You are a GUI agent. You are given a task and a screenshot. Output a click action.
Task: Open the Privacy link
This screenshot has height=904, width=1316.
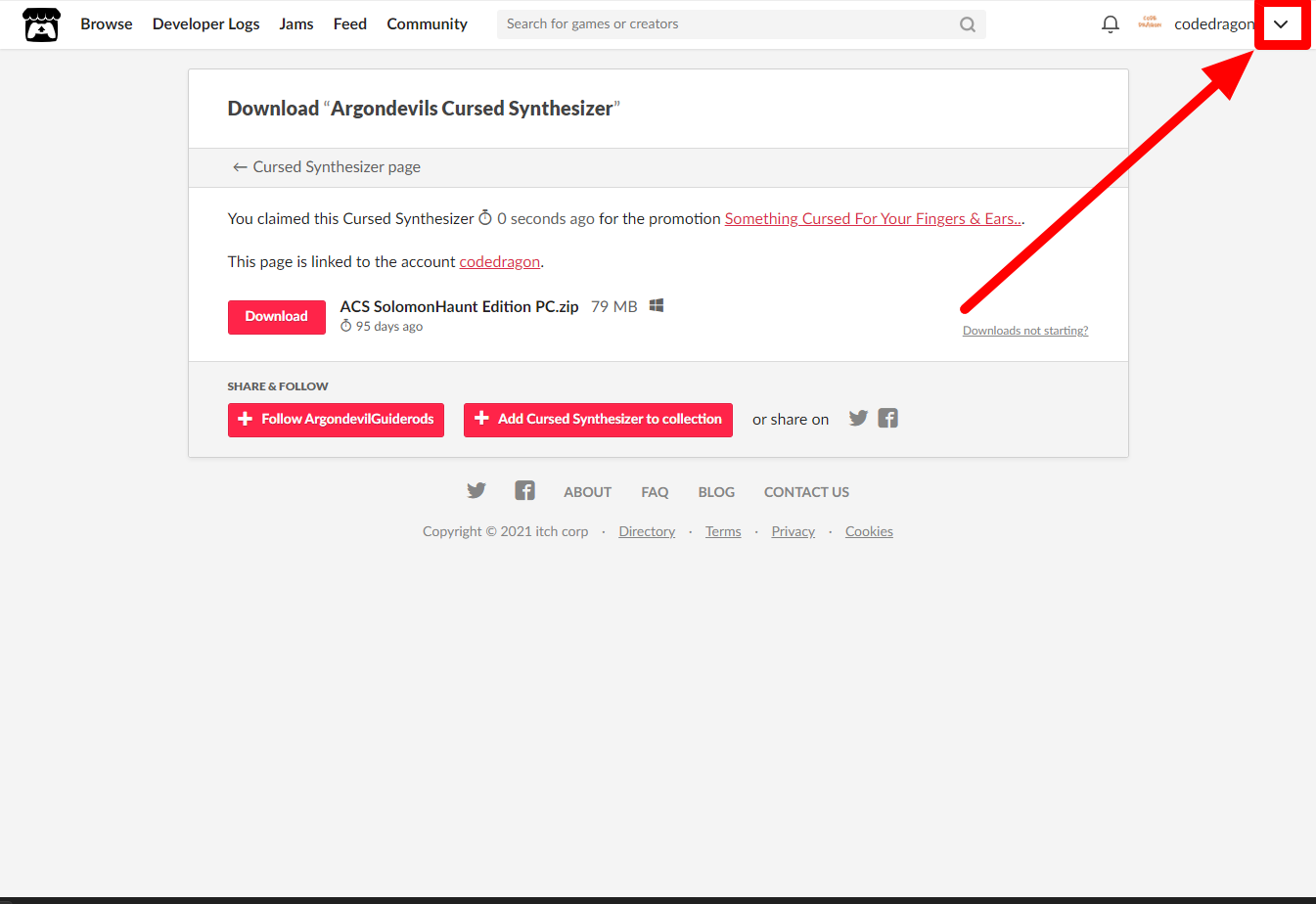(793, 532)
